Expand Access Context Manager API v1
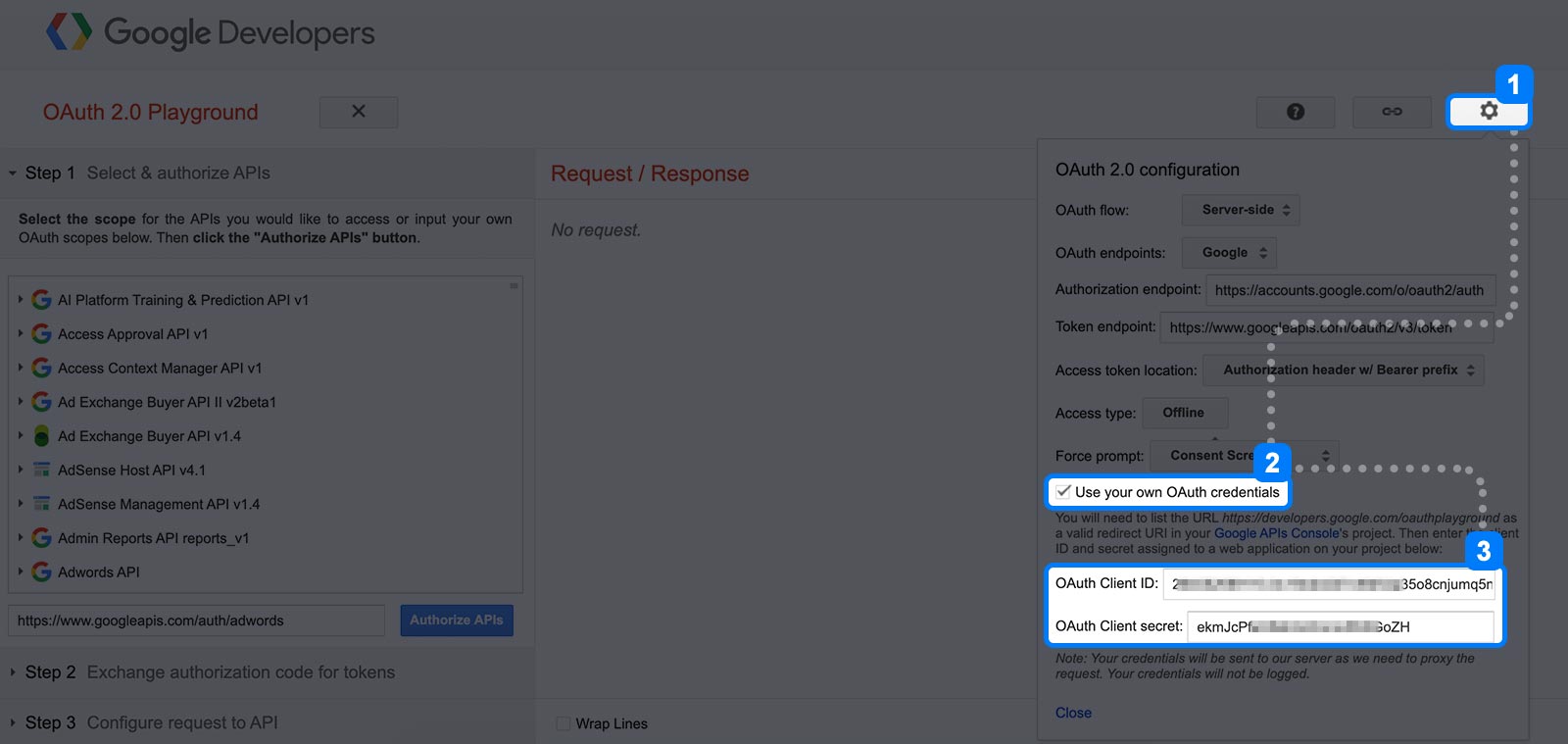The image size is (1568, 744). click(20, 369)
